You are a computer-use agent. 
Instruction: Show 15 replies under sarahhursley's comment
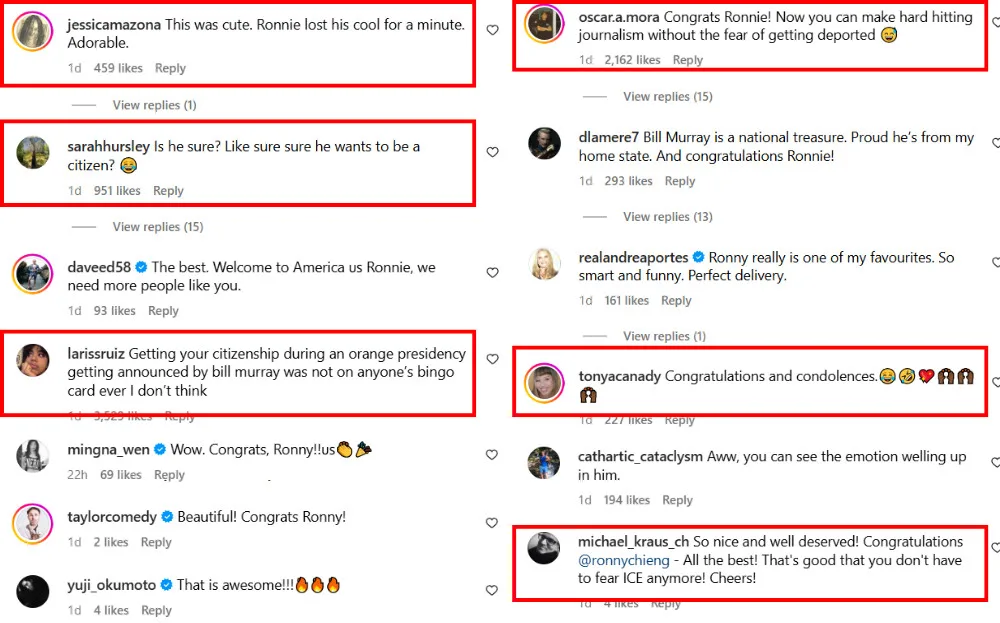pyautogui.click(x=157, y=227)
